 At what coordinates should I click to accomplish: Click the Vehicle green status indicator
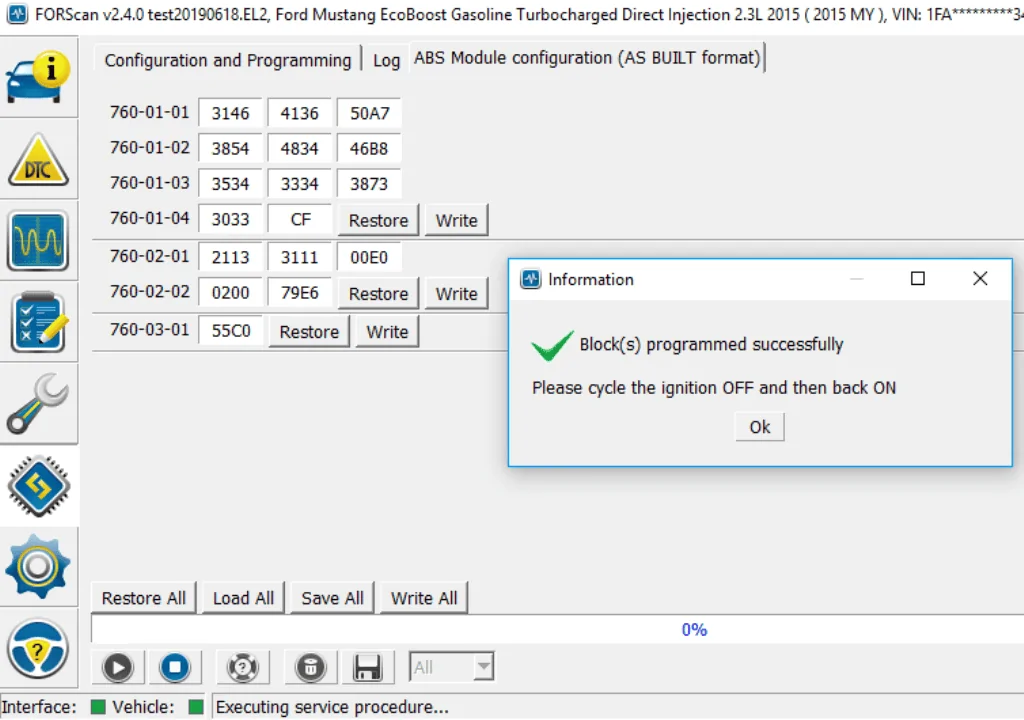pos(195,706)
